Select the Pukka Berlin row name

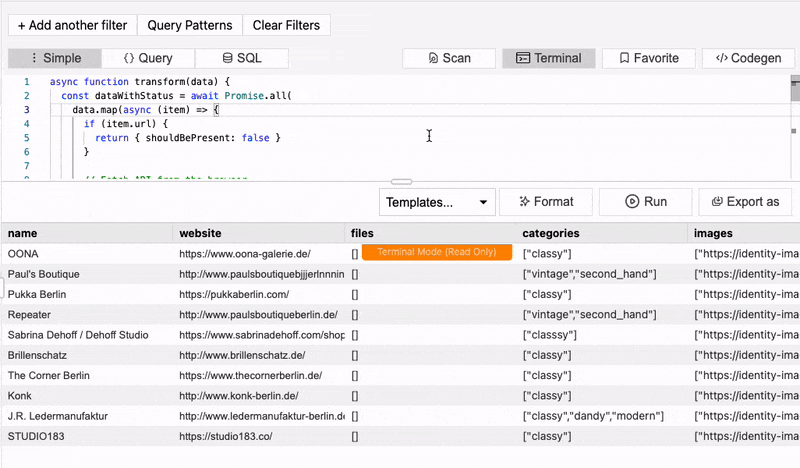[87, 294]
